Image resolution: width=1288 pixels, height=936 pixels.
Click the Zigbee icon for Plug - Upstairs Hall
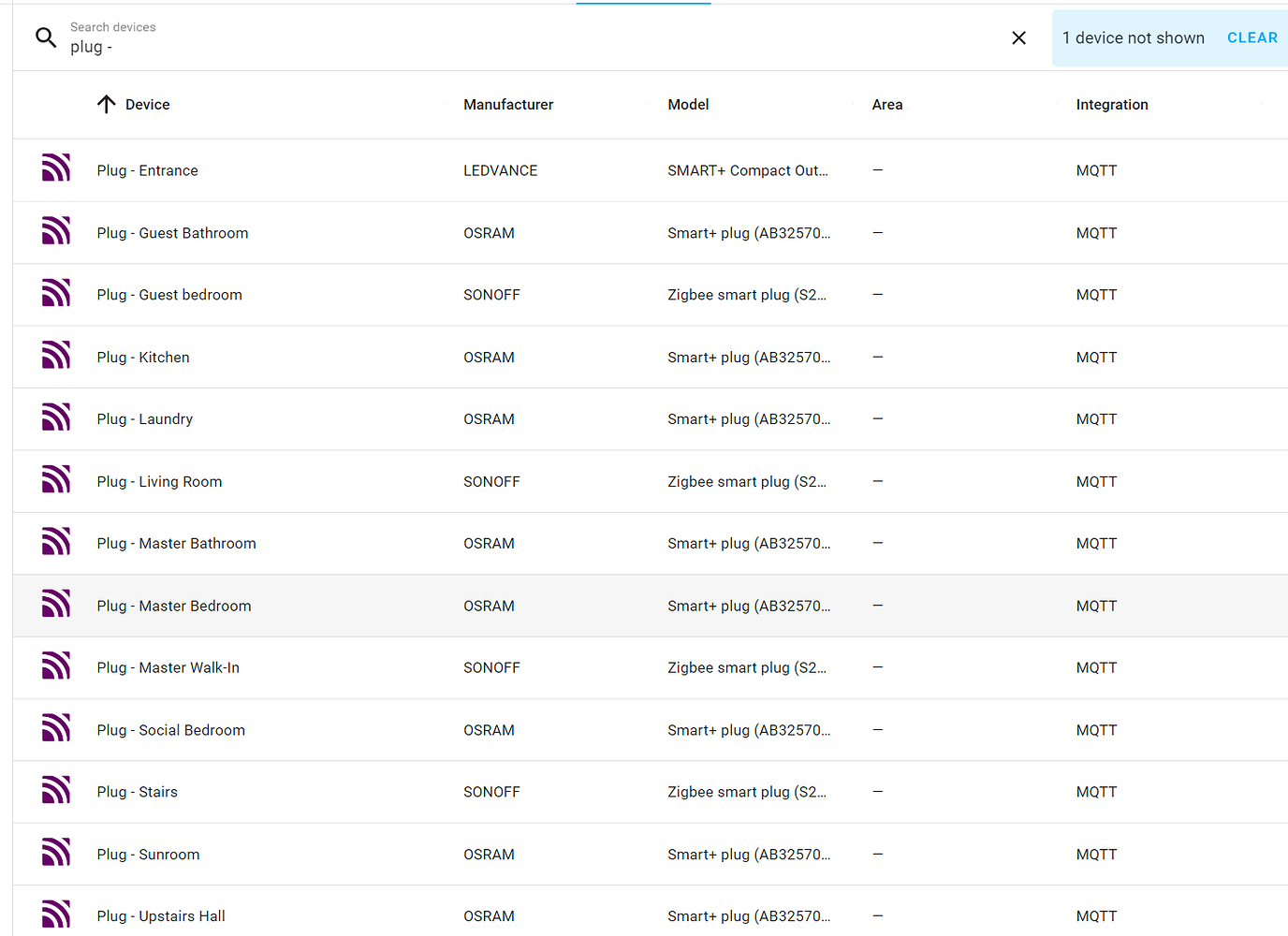[x=55, y=914]
